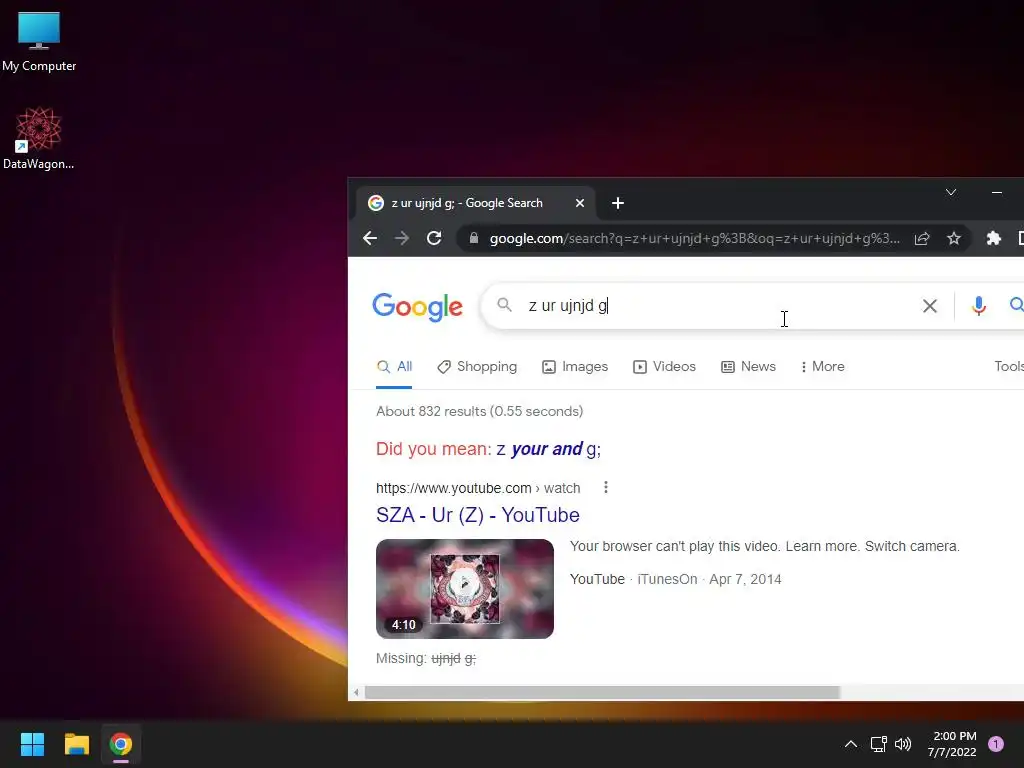1024x768 pixels.
Task: Select the All results tab
Action: (x=394, y=366)
